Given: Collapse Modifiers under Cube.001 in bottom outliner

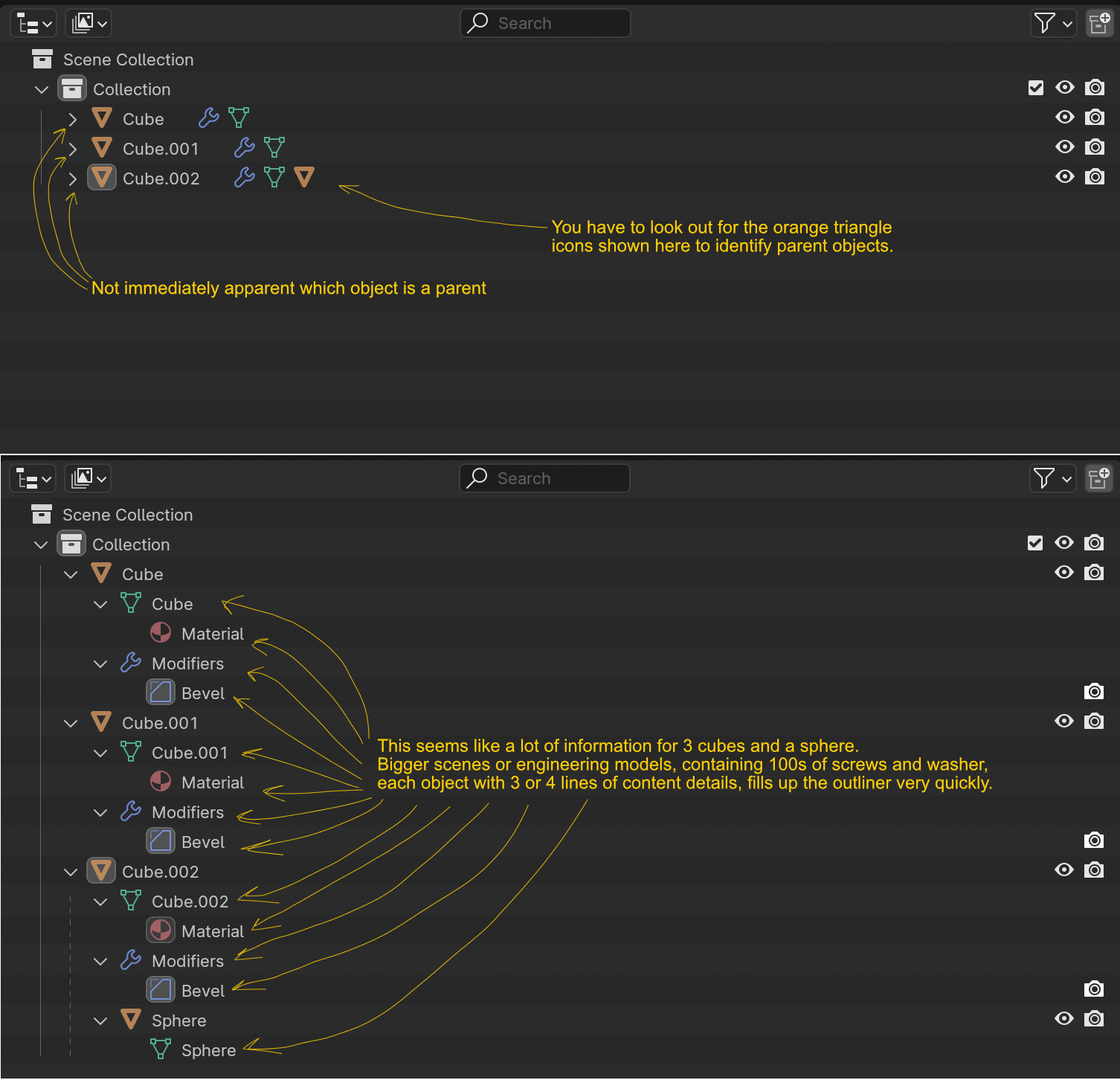Looking at the screenshot, I should click(x=100, y=812).
